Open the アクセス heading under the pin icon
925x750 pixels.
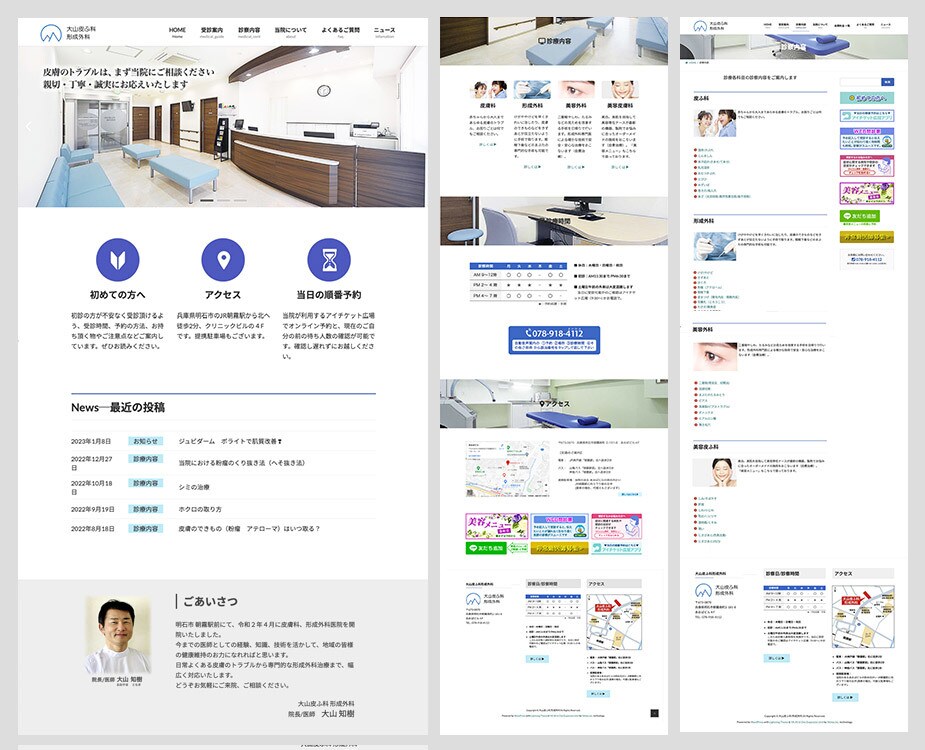[223, 294]
